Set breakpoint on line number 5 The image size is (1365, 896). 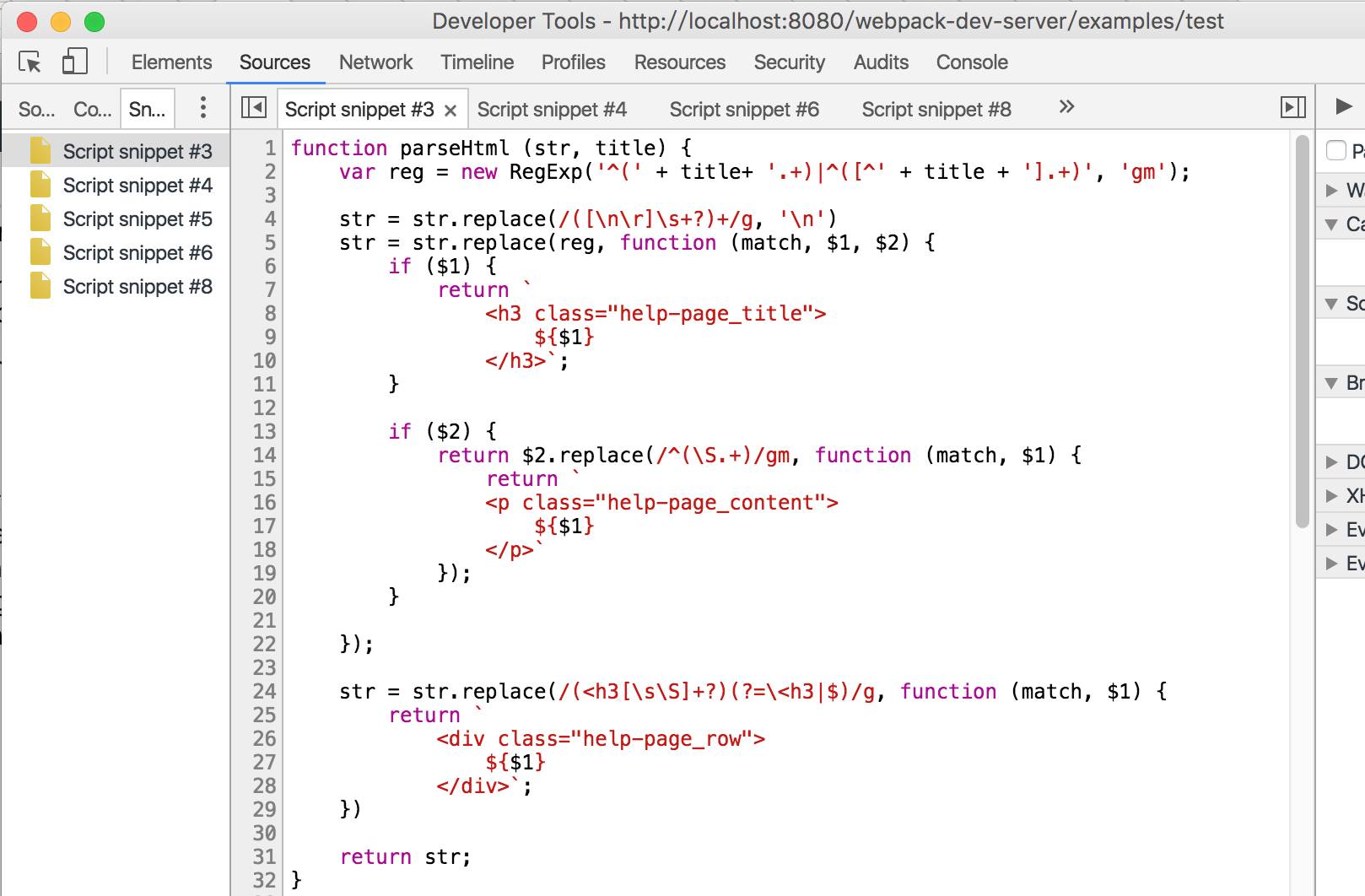pyautogui.click(x=270, y=243)
